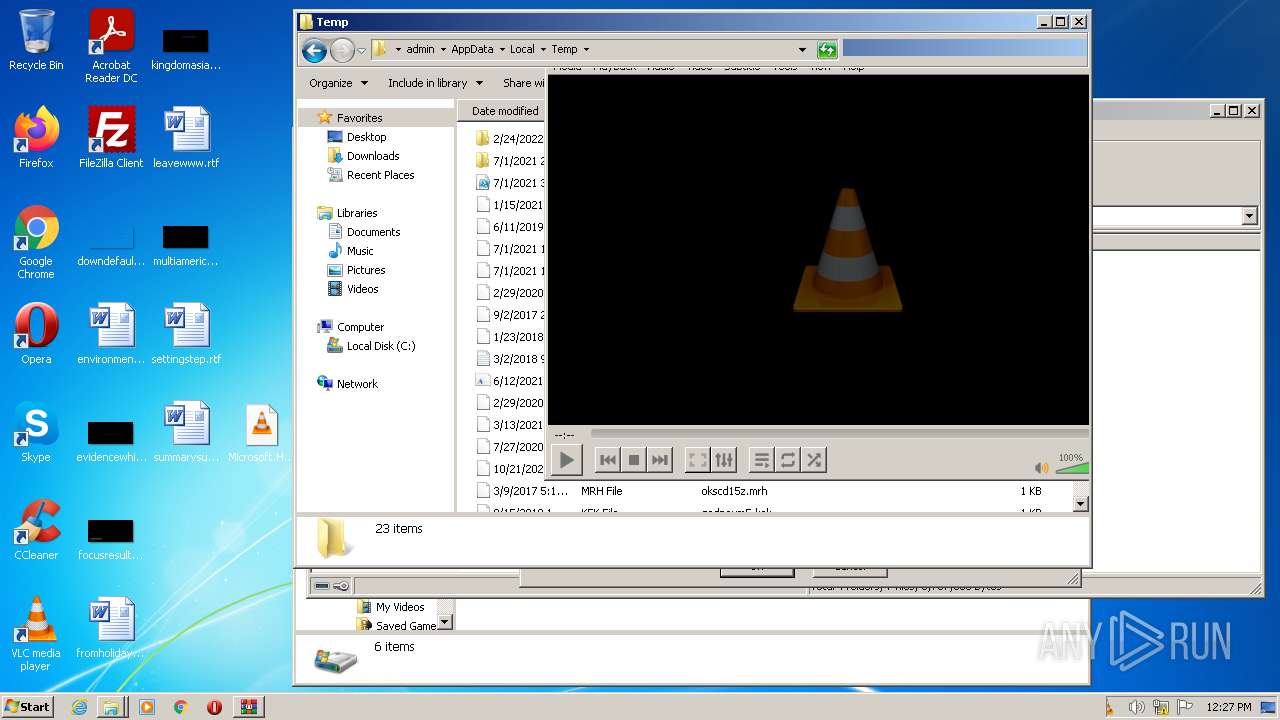Click the Windows Start button
Screen dimensions: 1280x720
(x=28, y=706)
